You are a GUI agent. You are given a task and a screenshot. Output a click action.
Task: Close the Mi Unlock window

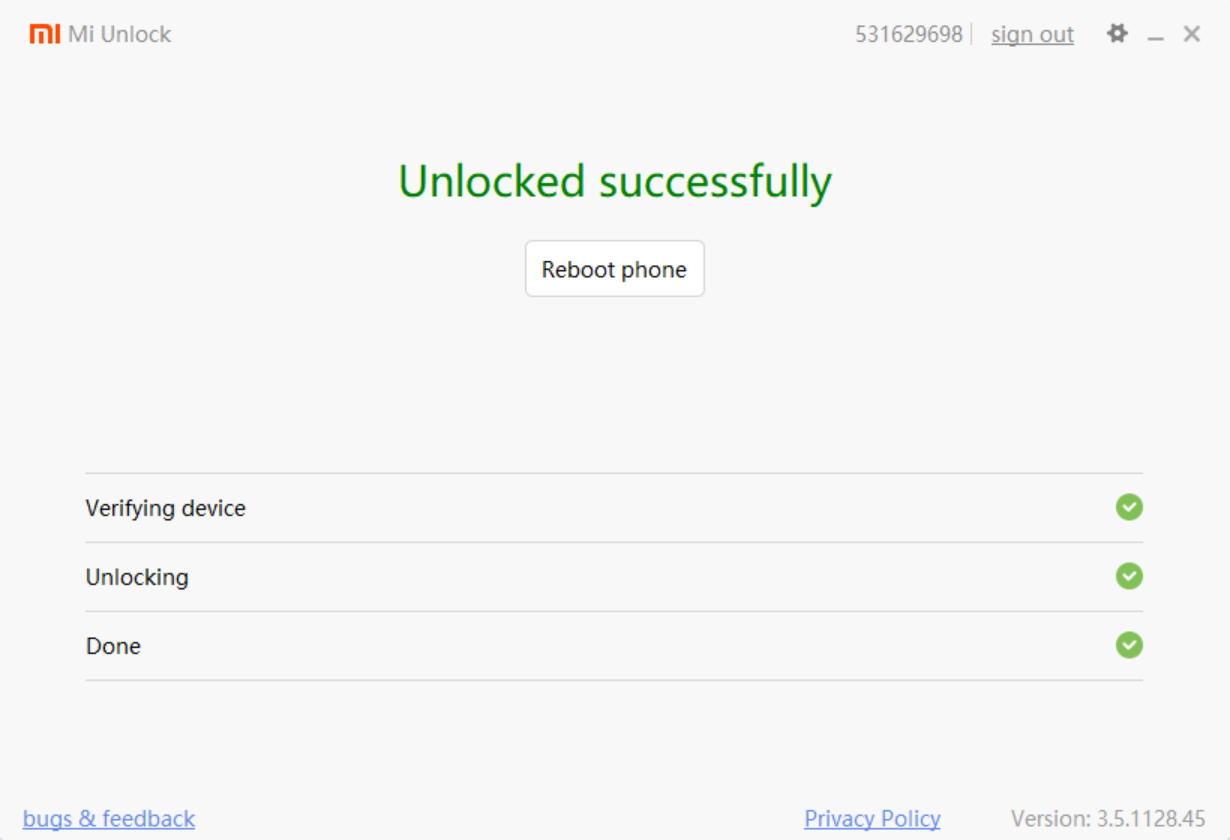coord(1192,33)
